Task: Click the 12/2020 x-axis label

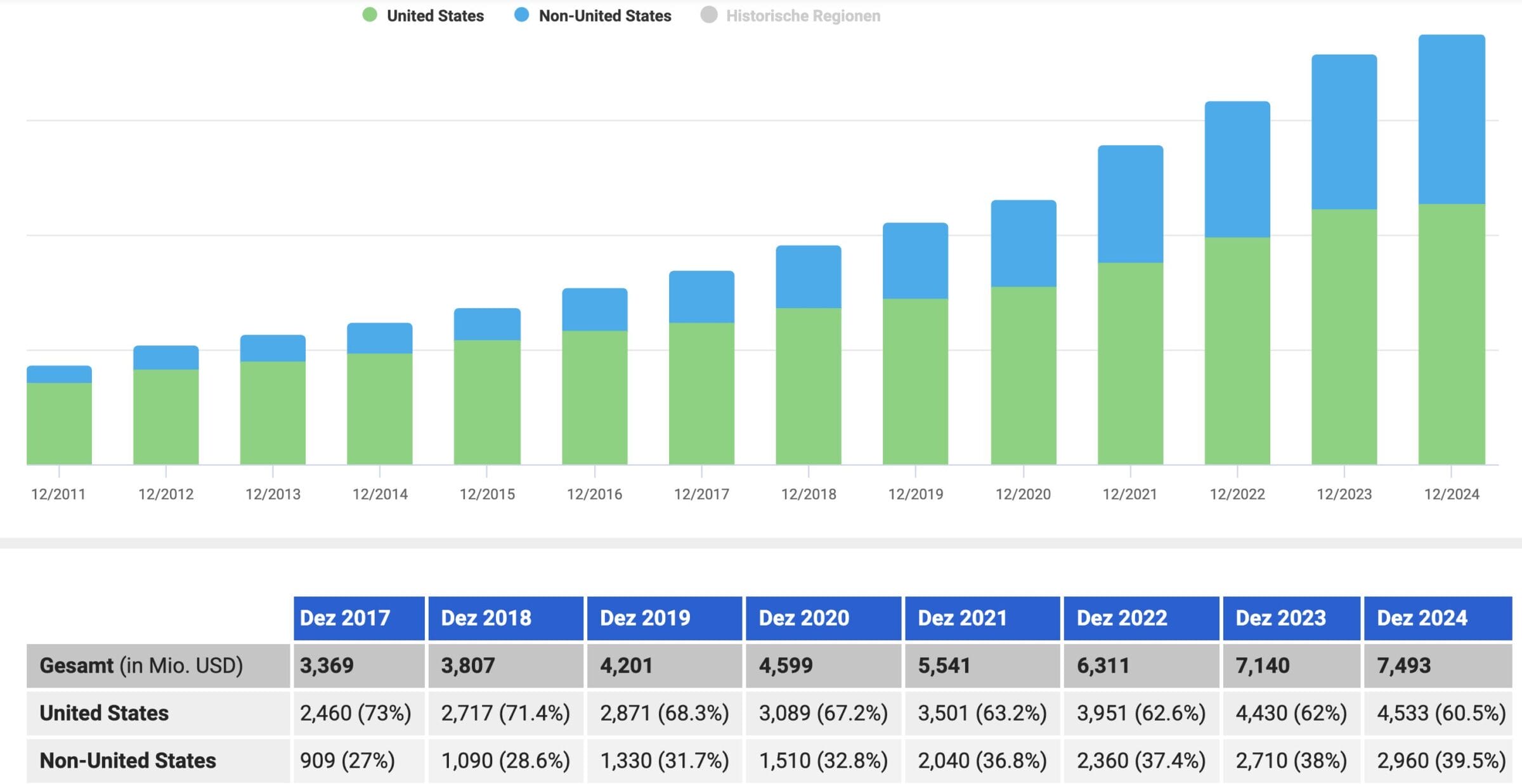Action: tap(1023, 494)
